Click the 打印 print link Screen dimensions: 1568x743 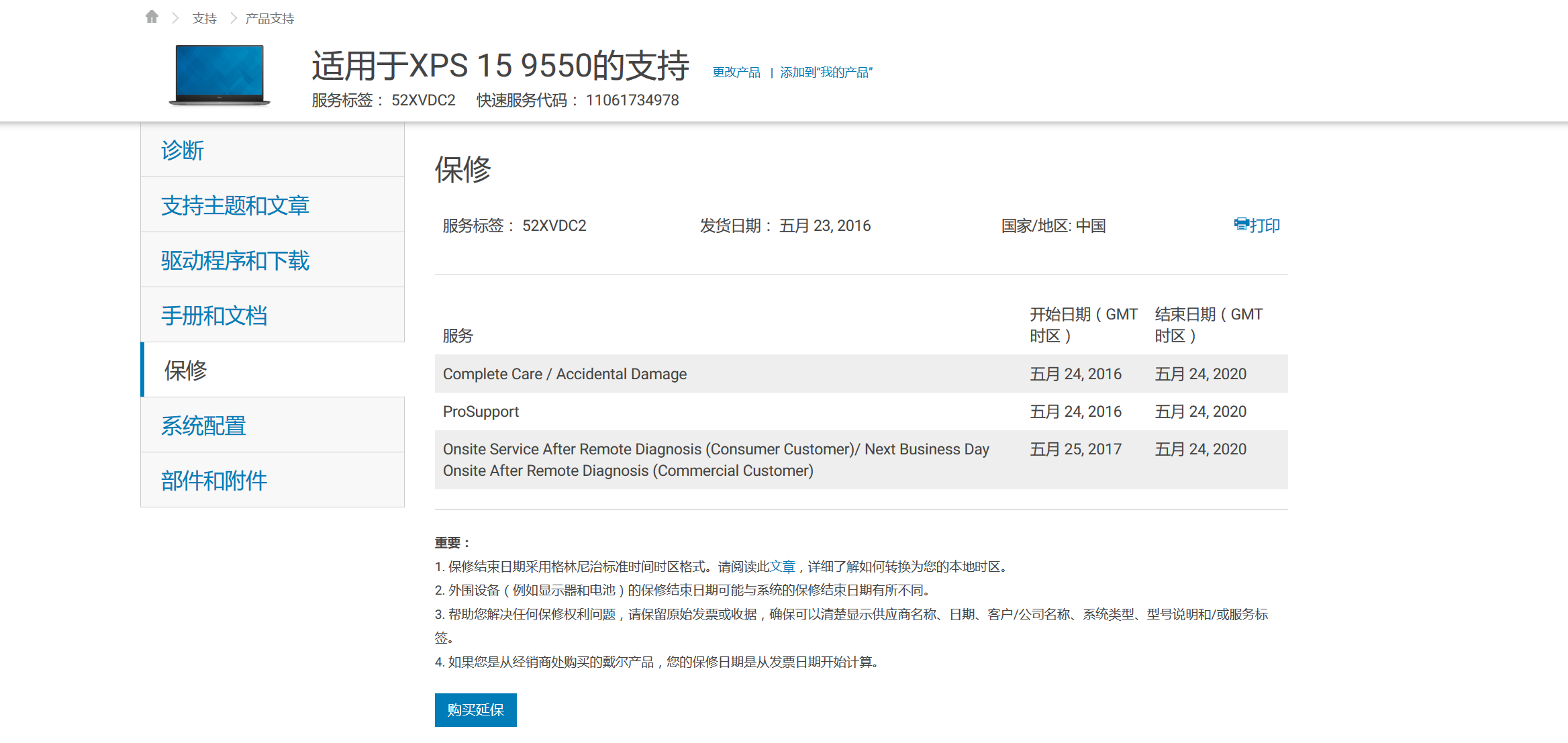pos(1265,226)
